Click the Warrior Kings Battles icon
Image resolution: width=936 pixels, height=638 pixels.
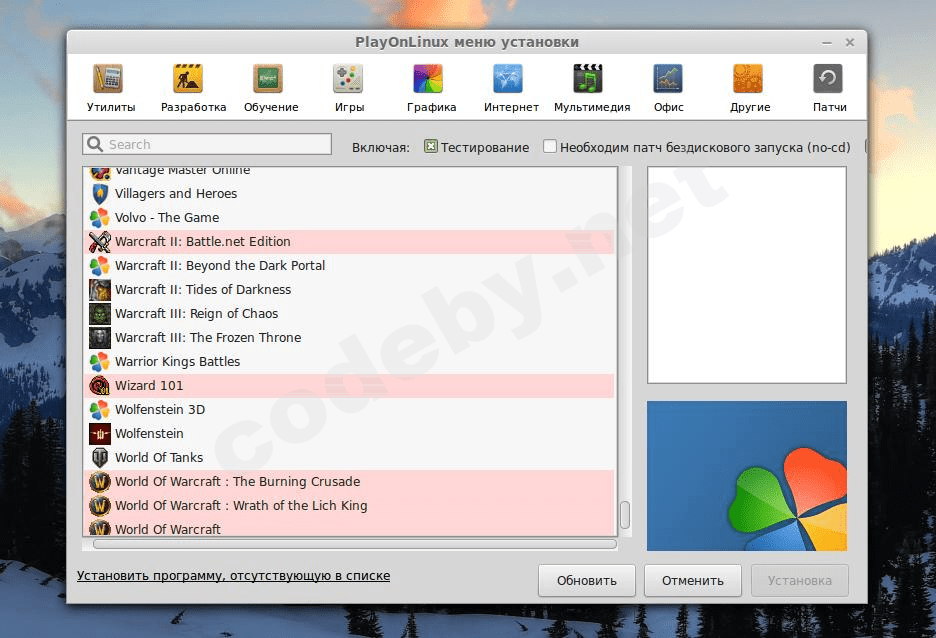coord(100,362)
